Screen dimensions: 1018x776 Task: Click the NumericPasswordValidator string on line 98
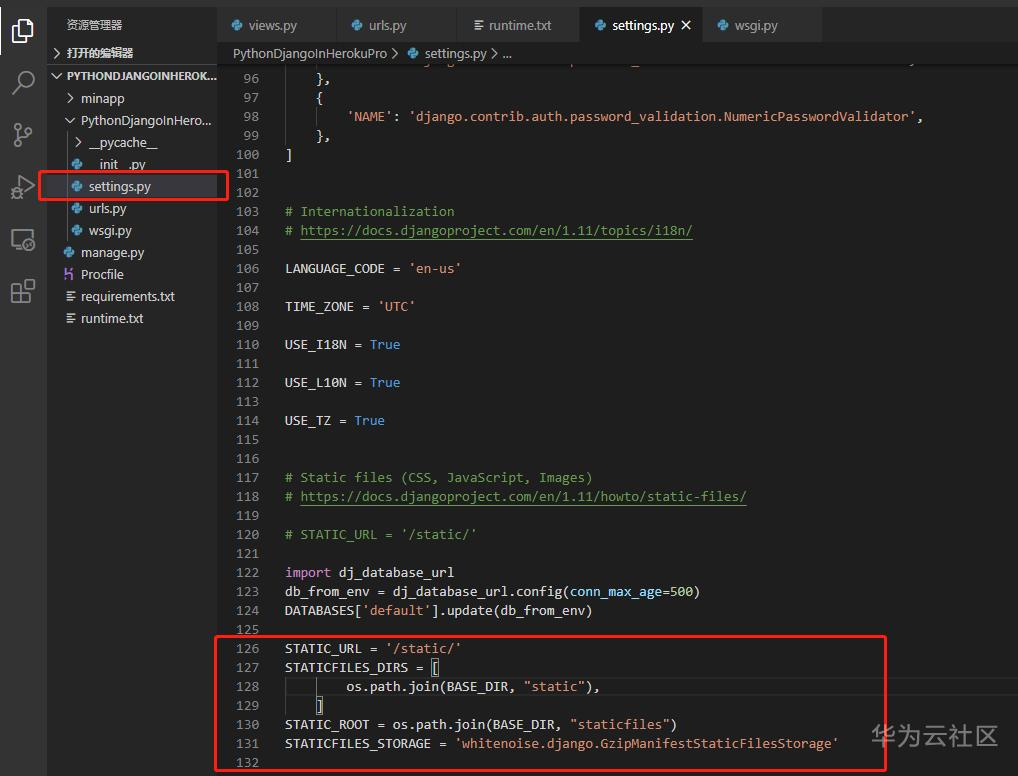[662, 117]
